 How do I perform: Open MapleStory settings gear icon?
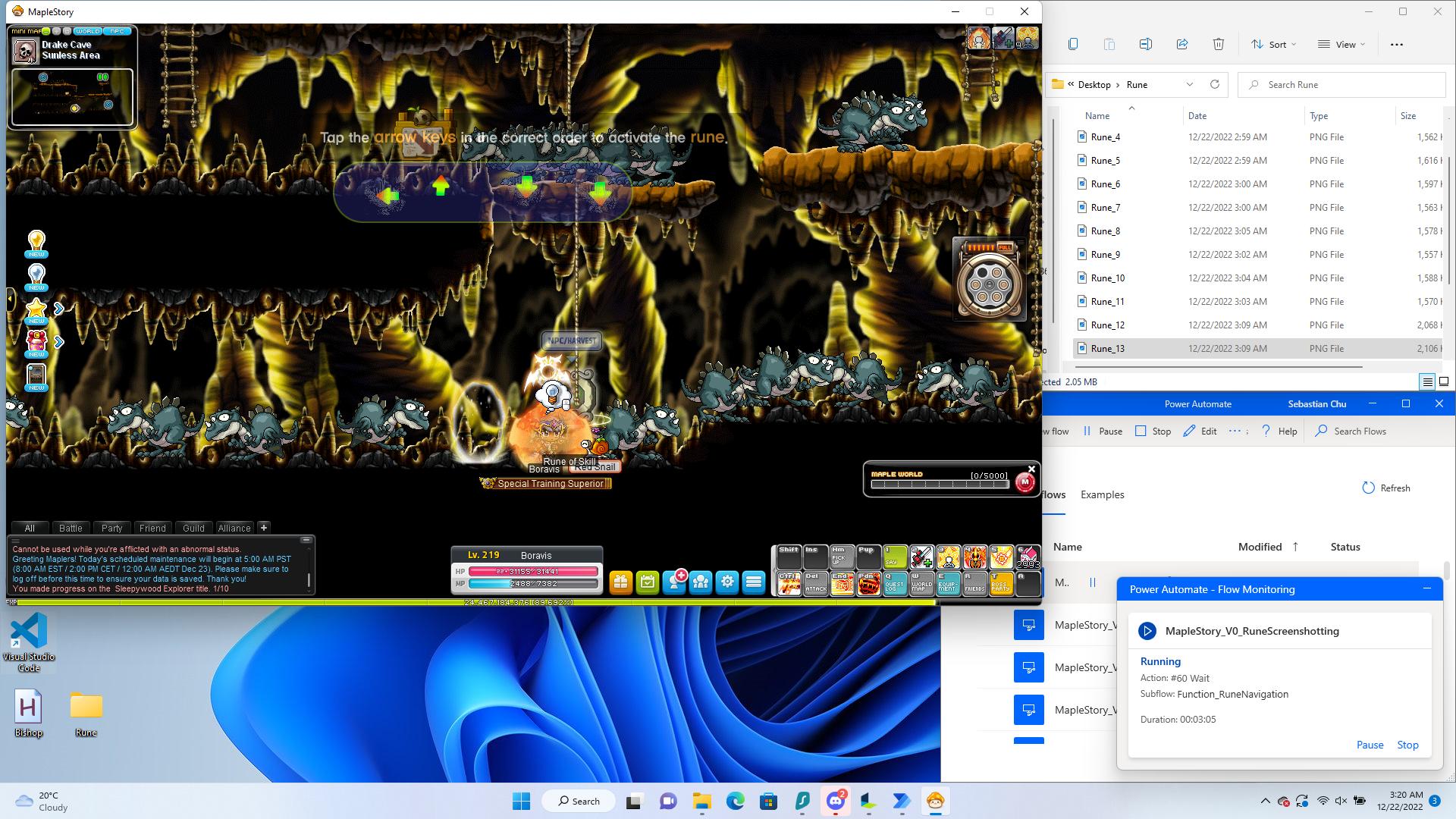[x=727, y=582]
